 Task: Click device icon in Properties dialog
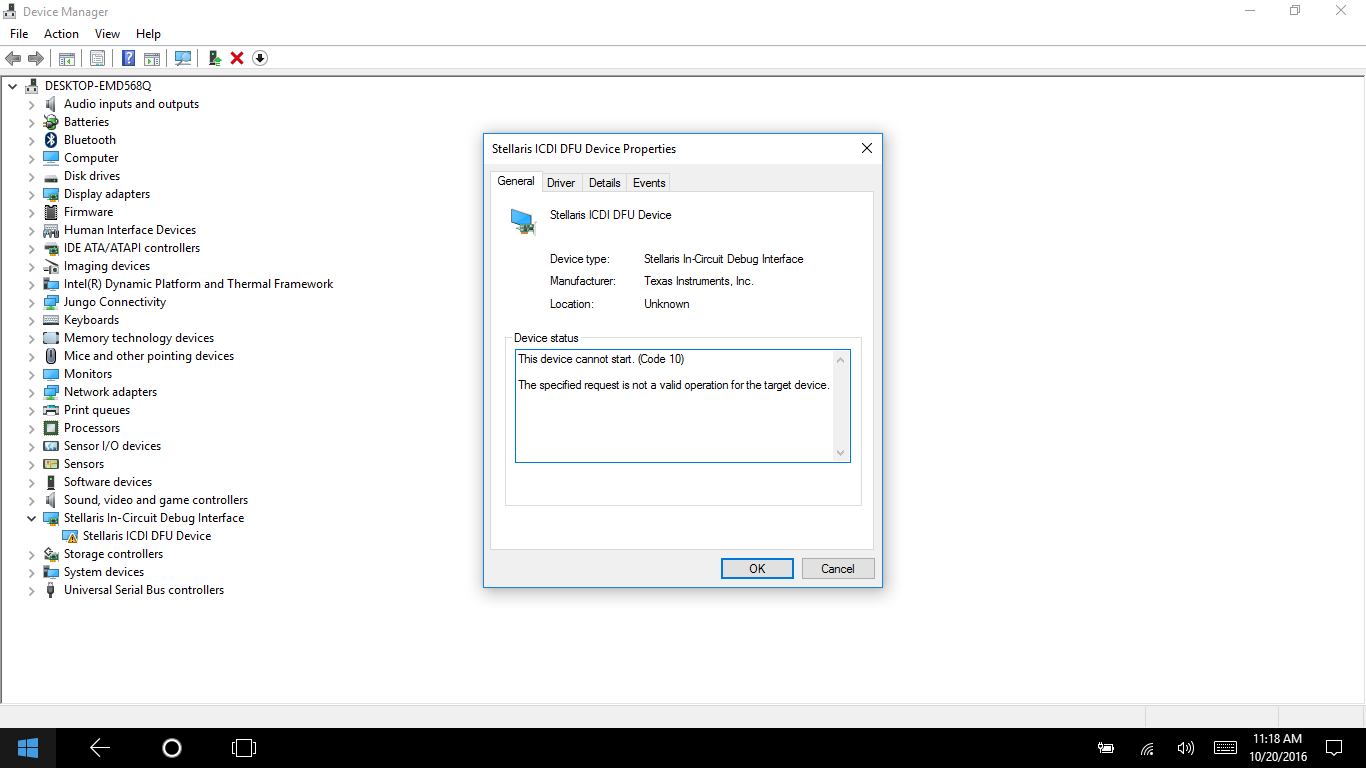(523, 221)
